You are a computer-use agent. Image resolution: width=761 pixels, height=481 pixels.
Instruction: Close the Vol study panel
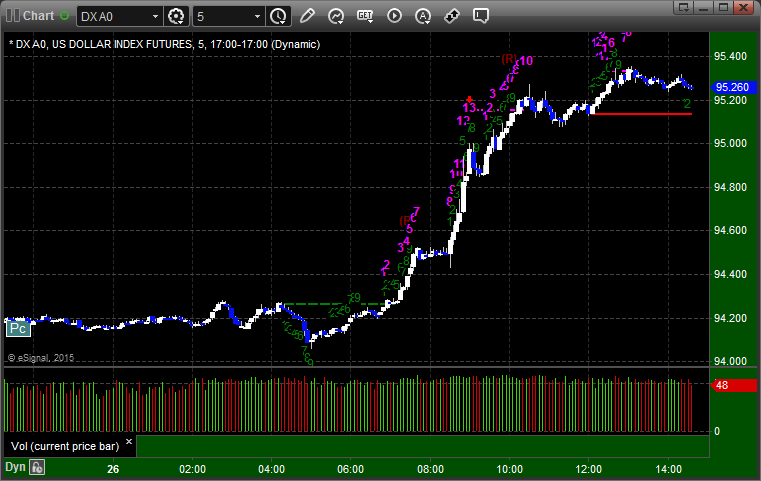pos(129,442)
